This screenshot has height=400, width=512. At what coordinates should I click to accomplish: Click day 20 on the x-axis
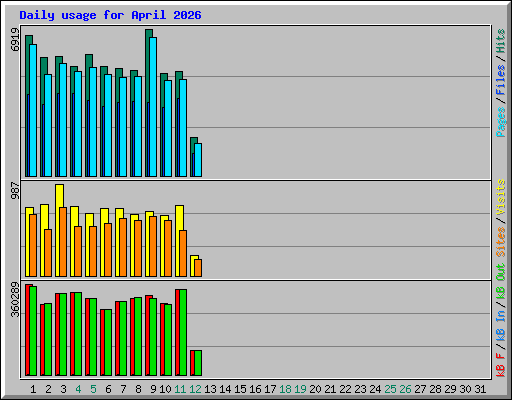(x=315, y=389)
